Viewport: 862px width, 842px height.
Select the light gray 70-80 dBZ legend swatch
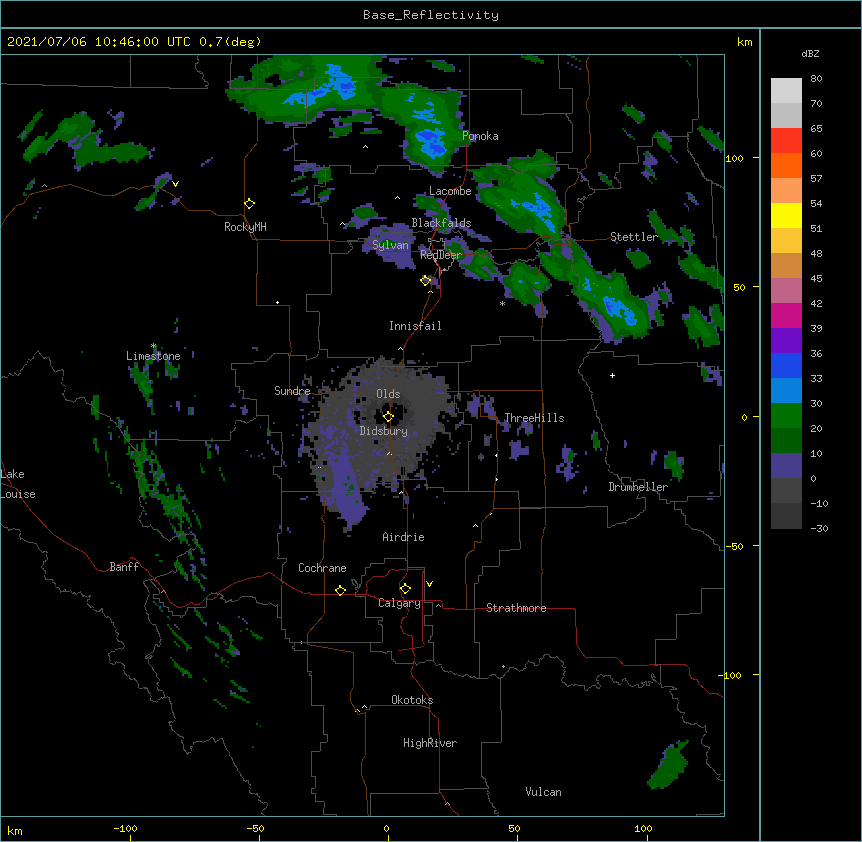786,91
